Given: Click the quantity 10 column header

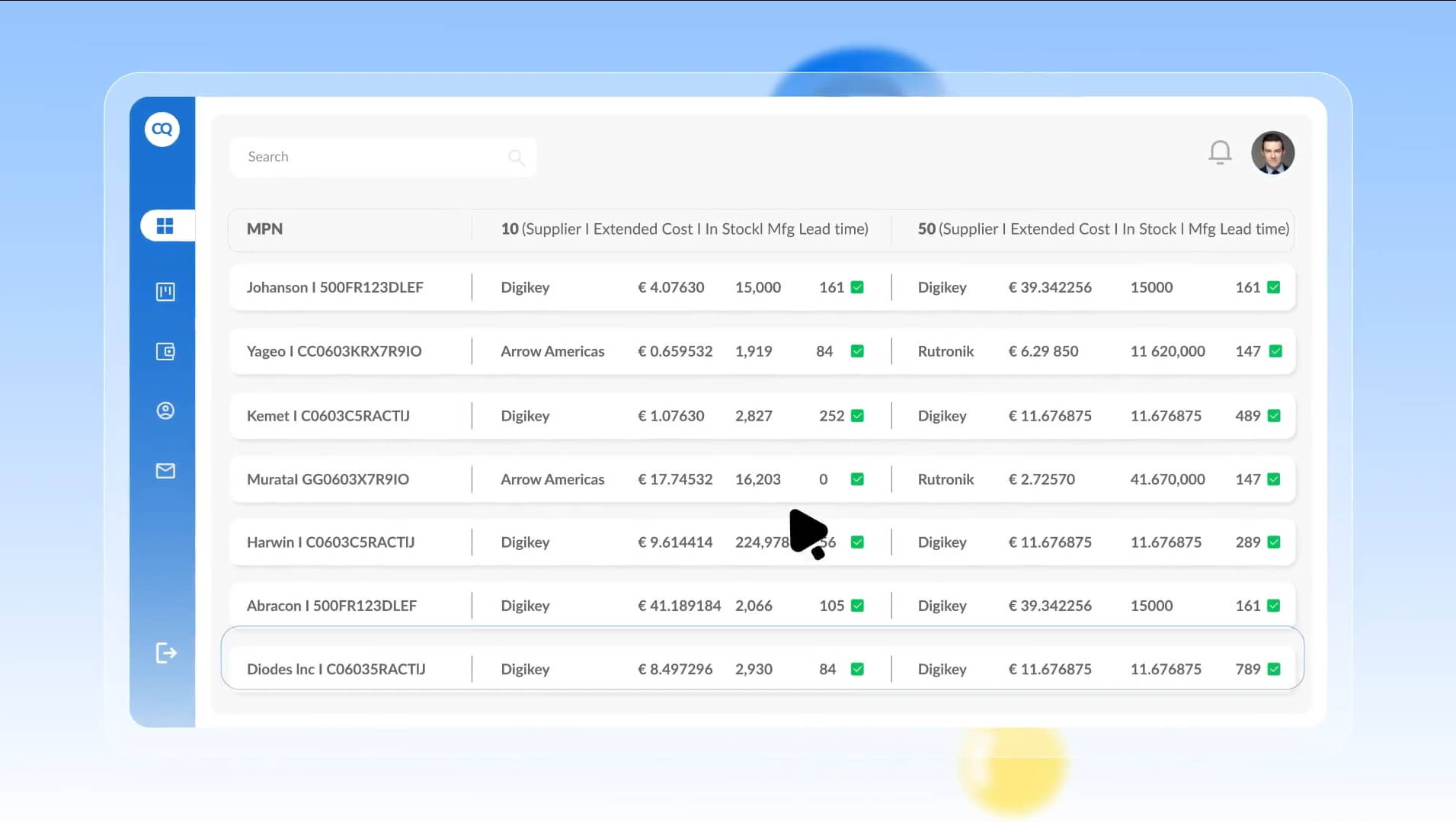Looking at the screenshot, I should click(683, 229).
